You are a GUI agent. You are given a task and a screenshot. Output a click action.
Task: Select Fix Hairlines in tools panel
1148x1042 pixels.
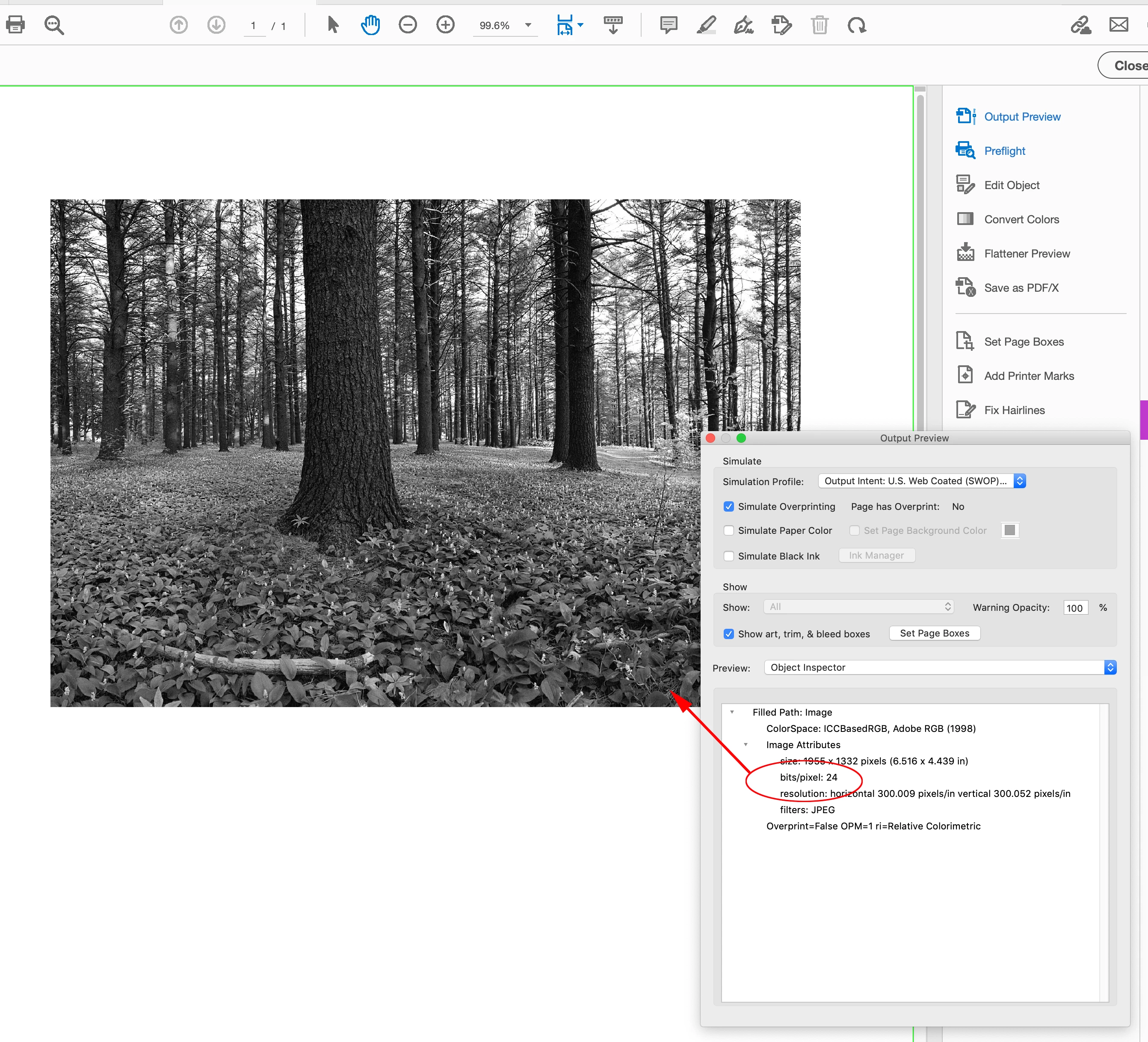(x=1014, y=410)
